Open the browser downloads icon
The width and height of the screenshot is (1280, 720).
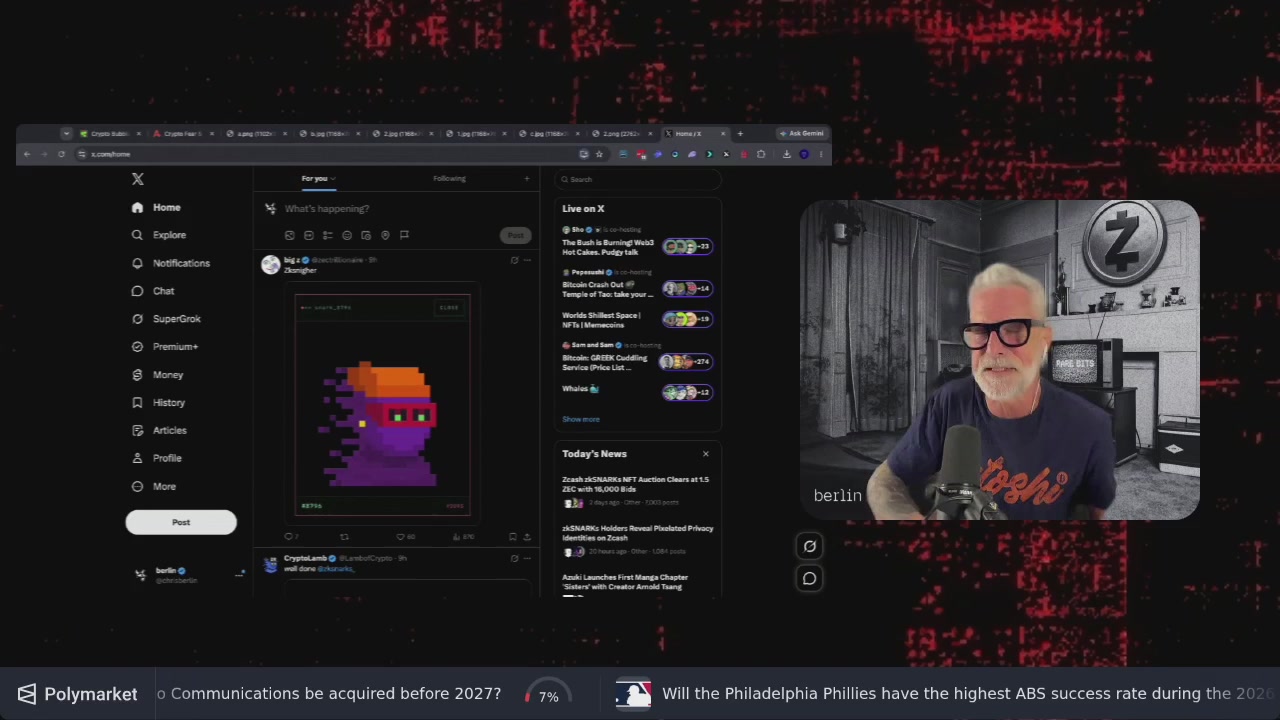(787, 155)
